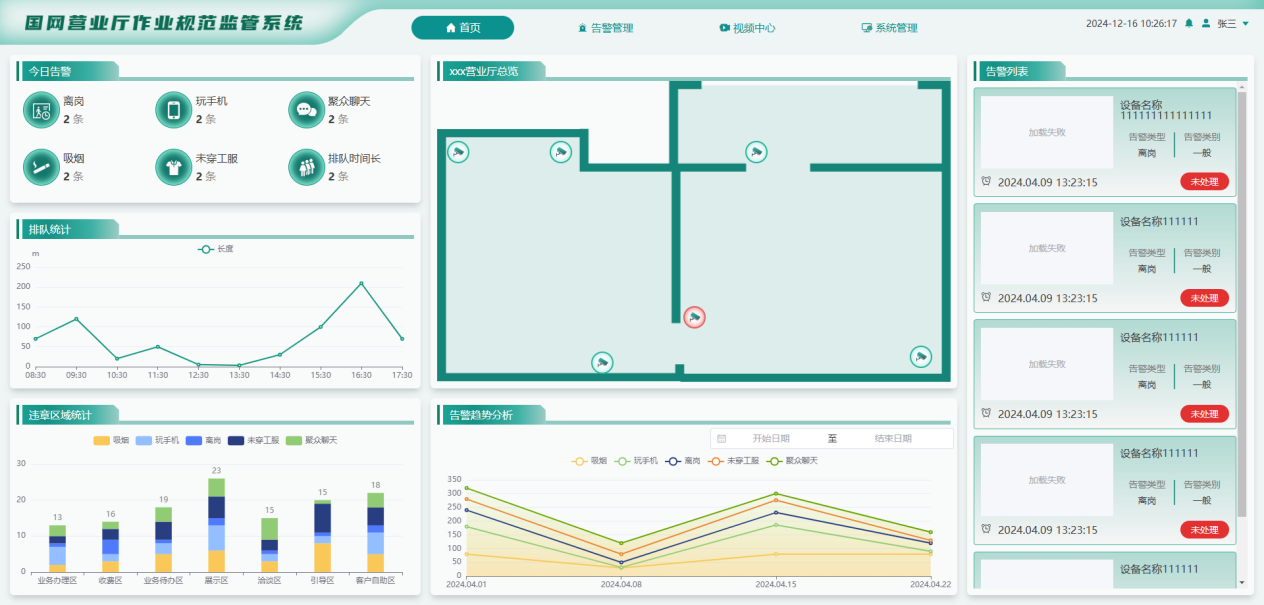Select the camera icon in the upper-right room
1264x605 pixels.
pos(756,152)
